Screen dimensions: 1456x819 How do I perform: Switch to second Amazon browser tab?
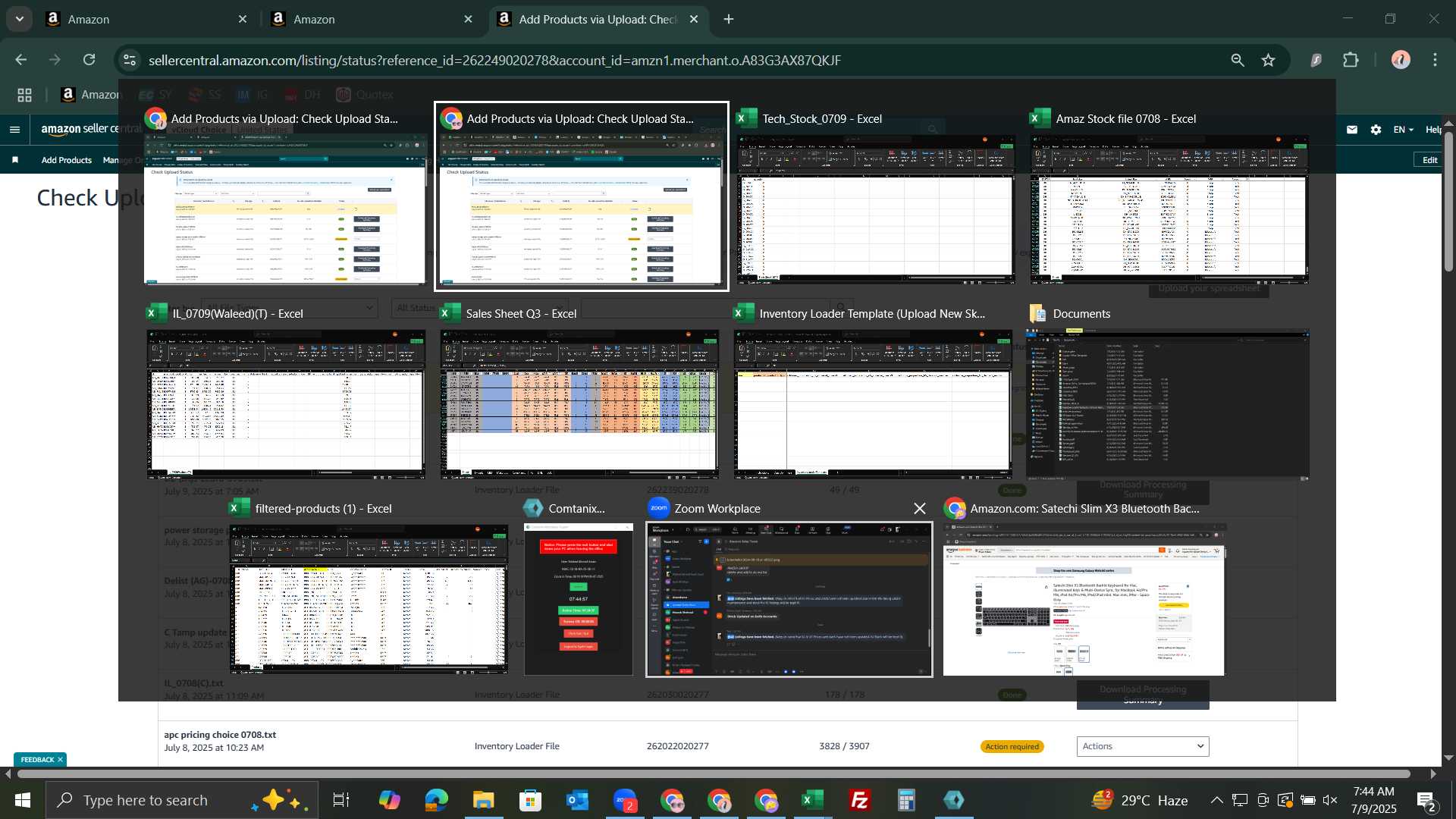tap(371, 19)
